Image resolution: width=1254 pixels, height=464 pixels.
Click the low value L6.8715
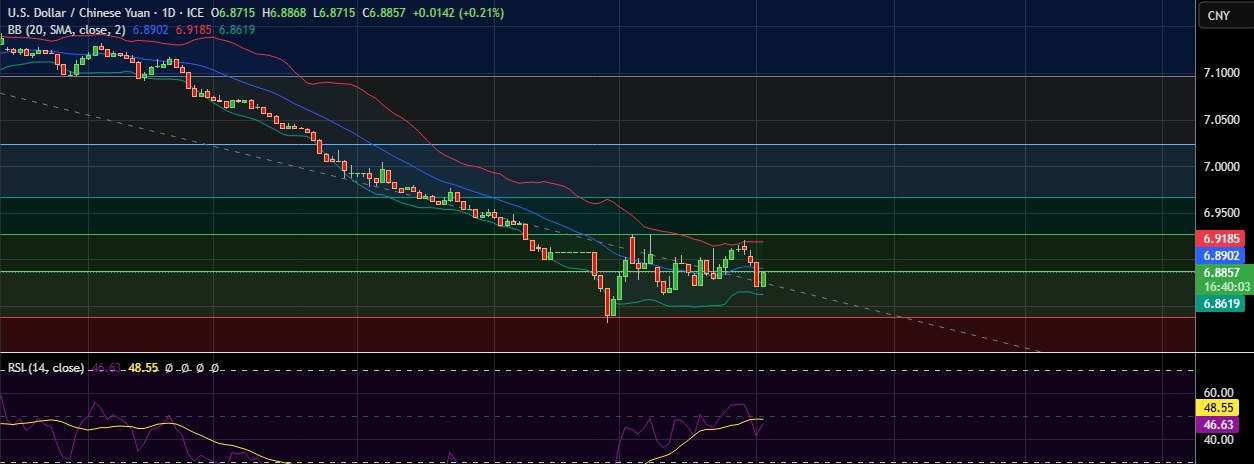[332, 13]
